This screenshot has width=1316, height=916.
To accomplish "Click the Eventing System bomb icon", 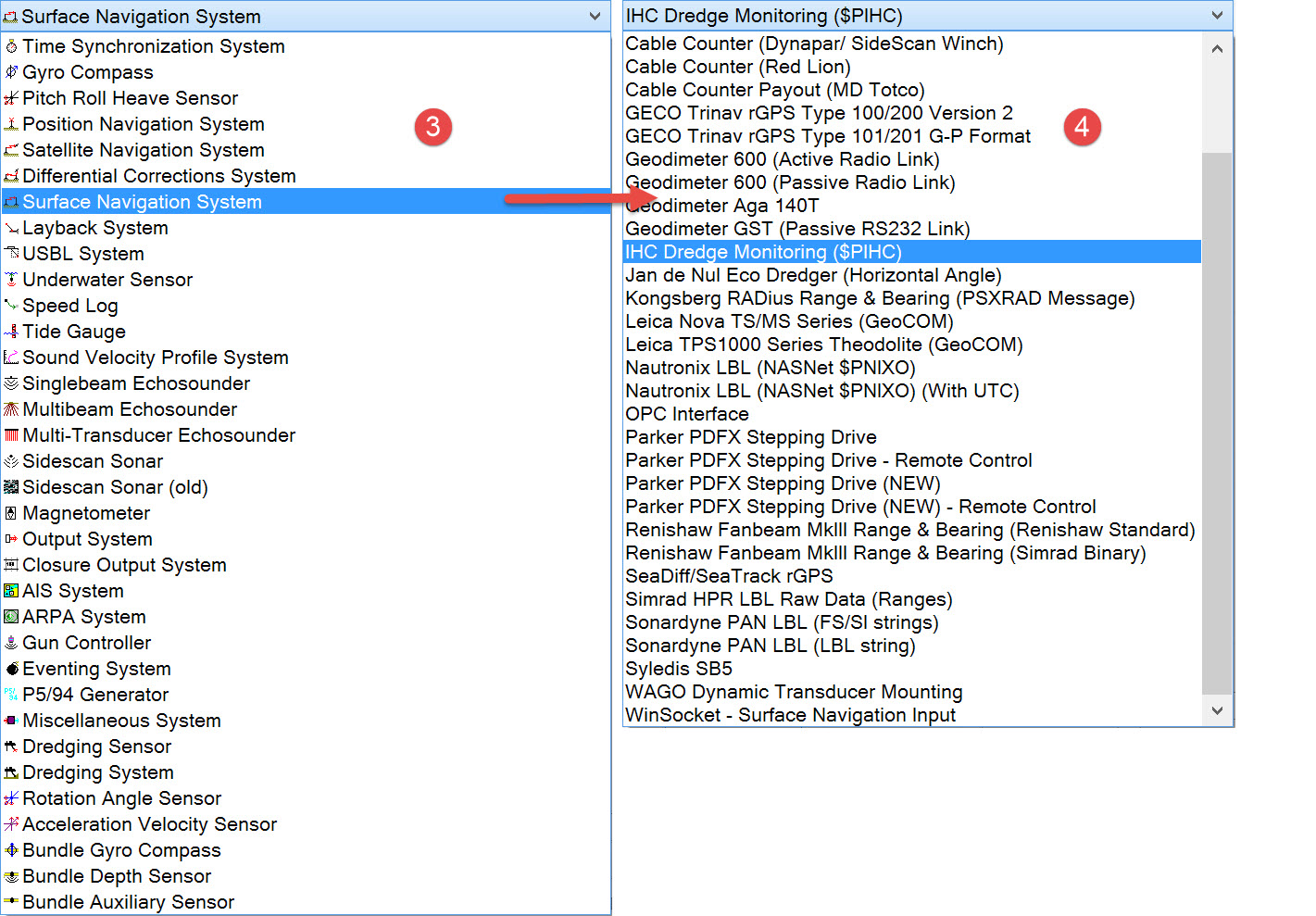I will click(x=11, y=669).
